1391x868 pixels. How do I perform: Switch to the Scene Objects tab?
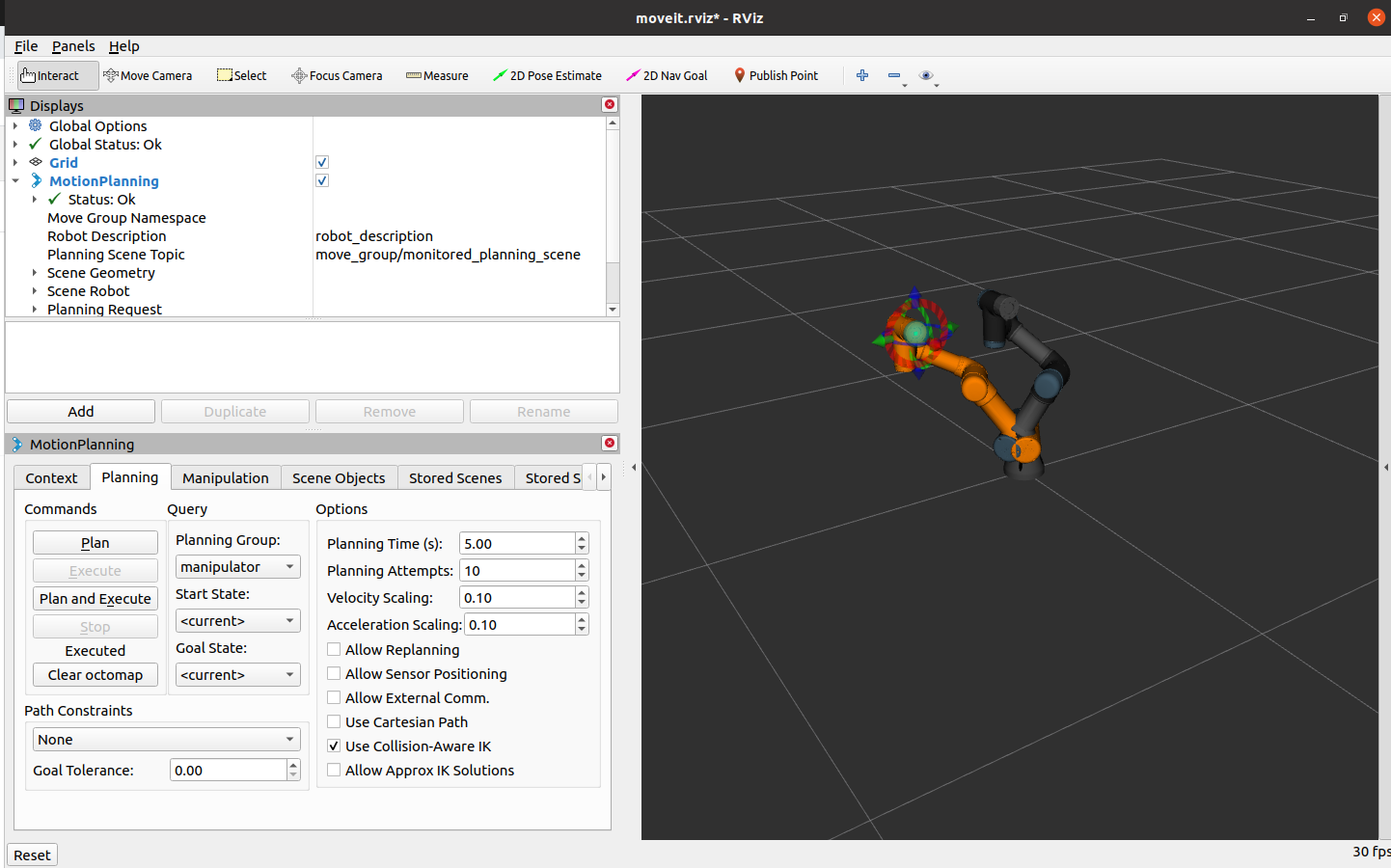click(339, 476)
